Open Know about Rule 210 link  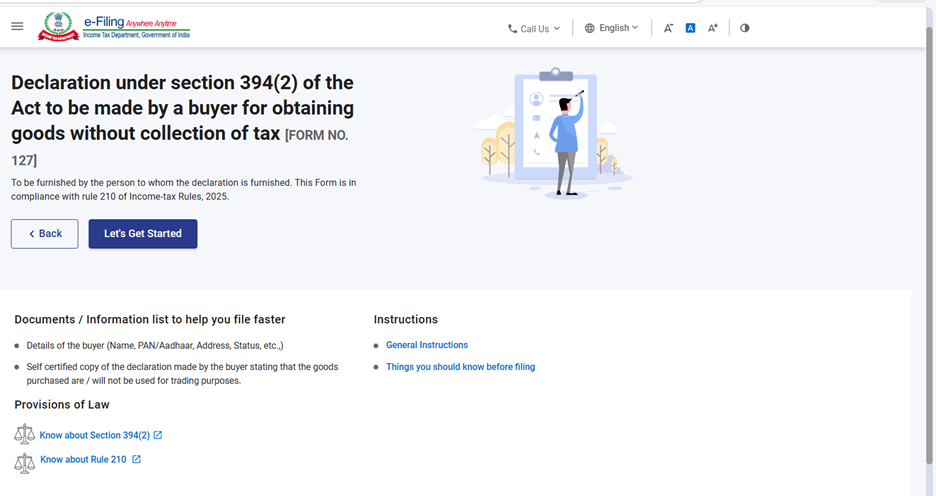pos(83,460)
